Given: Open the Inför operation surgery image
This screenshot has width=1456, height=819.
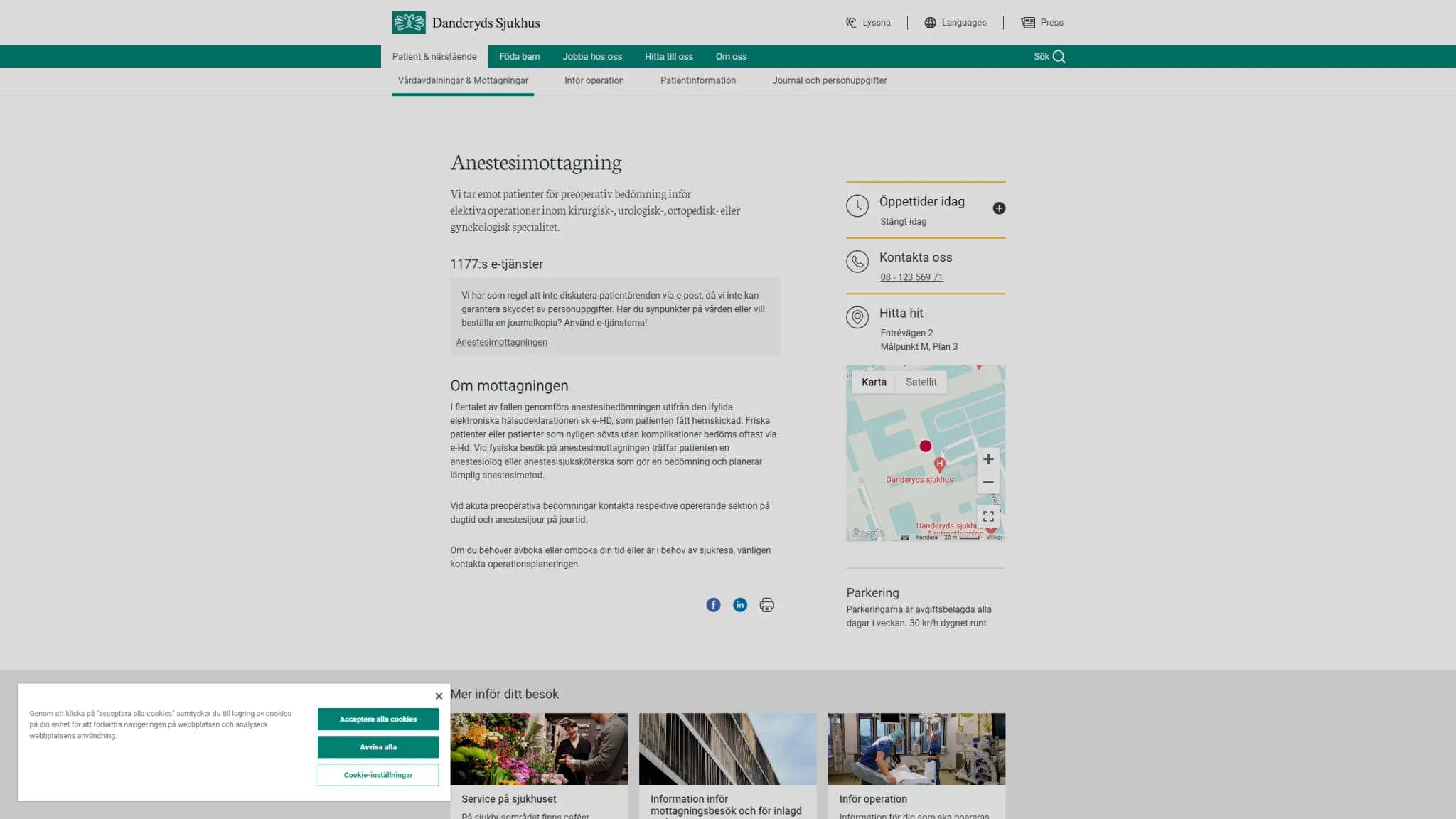Looking at the screenshot, I should pos(916,749).
